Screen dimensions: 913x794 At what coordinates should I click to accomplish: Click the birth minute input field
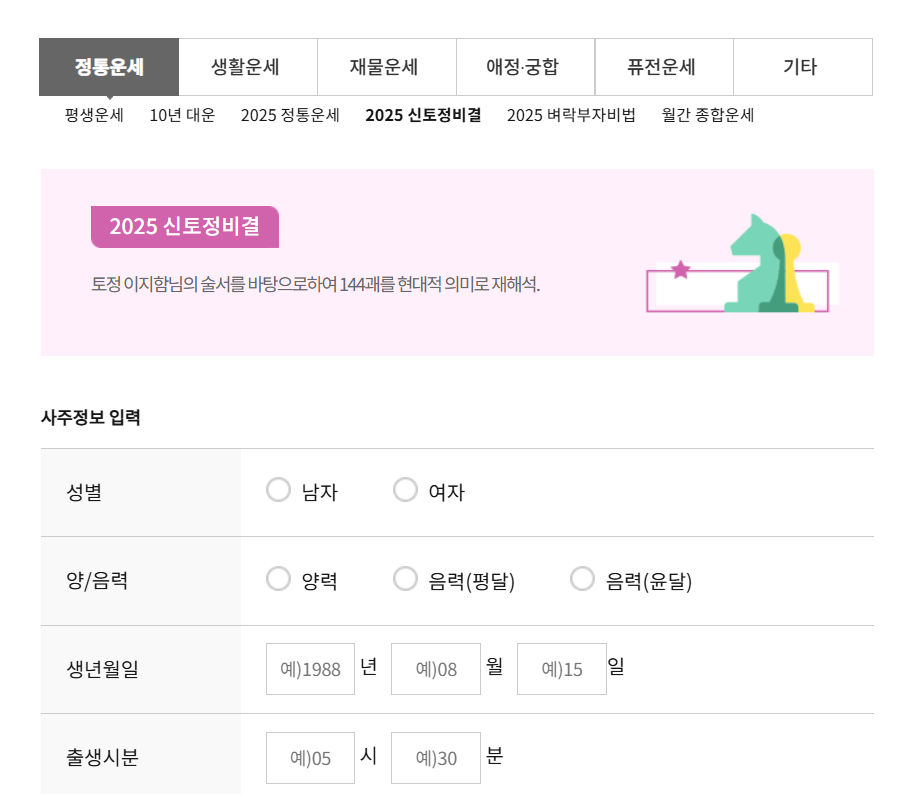coord(436,757)
